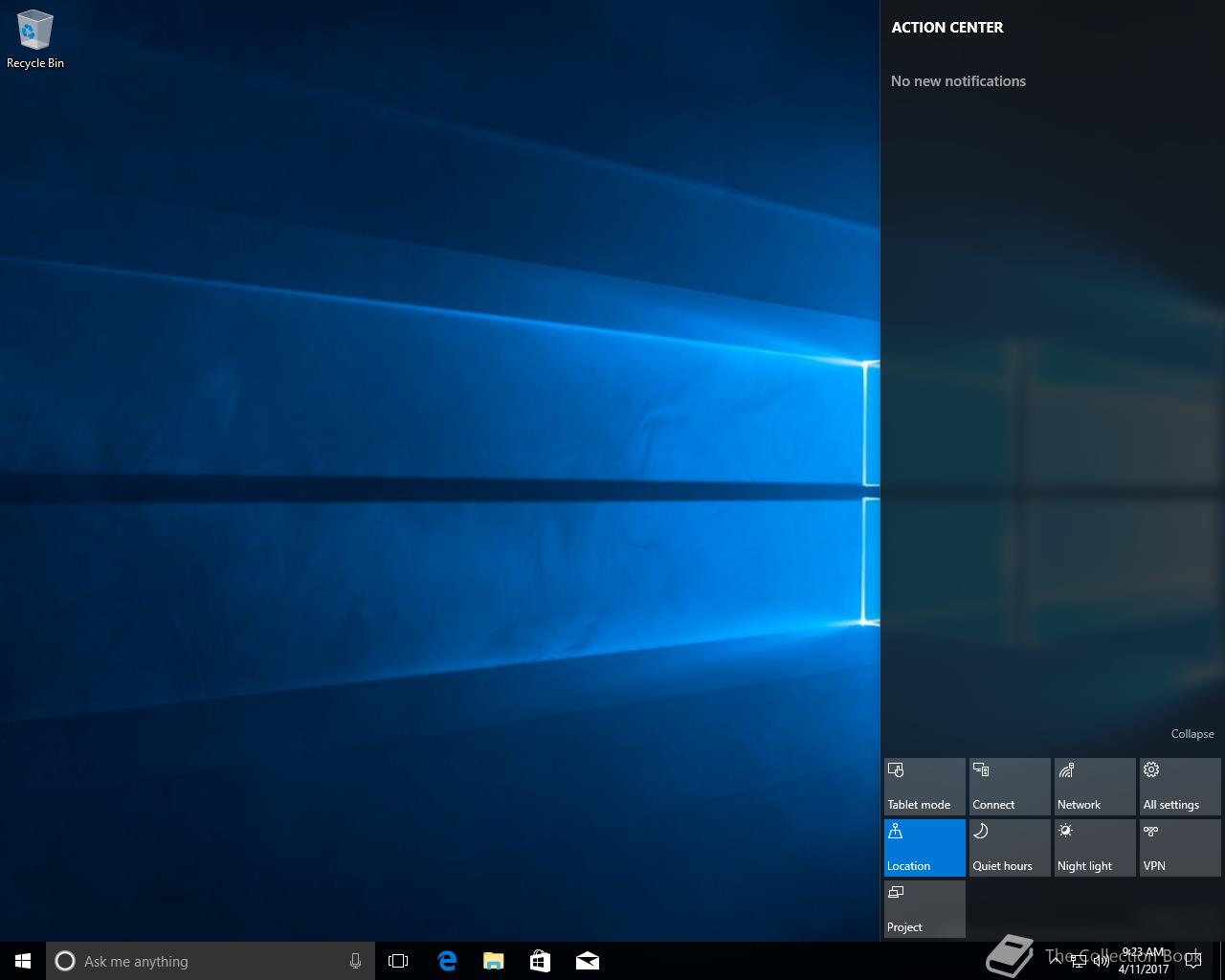Viewport: 1225px width, 980px height.
Task: Click the Windows Start button
Action: [x=23, y=961]
